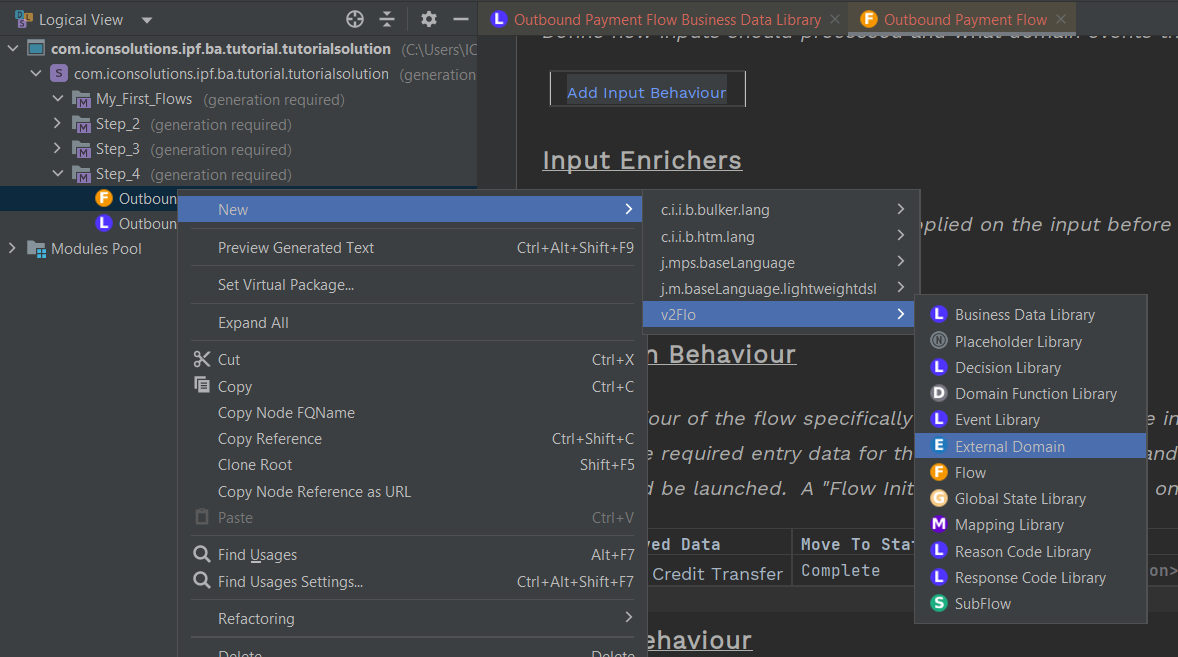Close the Outbound Payment Flow tab
Screen dimensions: 1178x657
pyautogui.click(x=1060, y=19)
